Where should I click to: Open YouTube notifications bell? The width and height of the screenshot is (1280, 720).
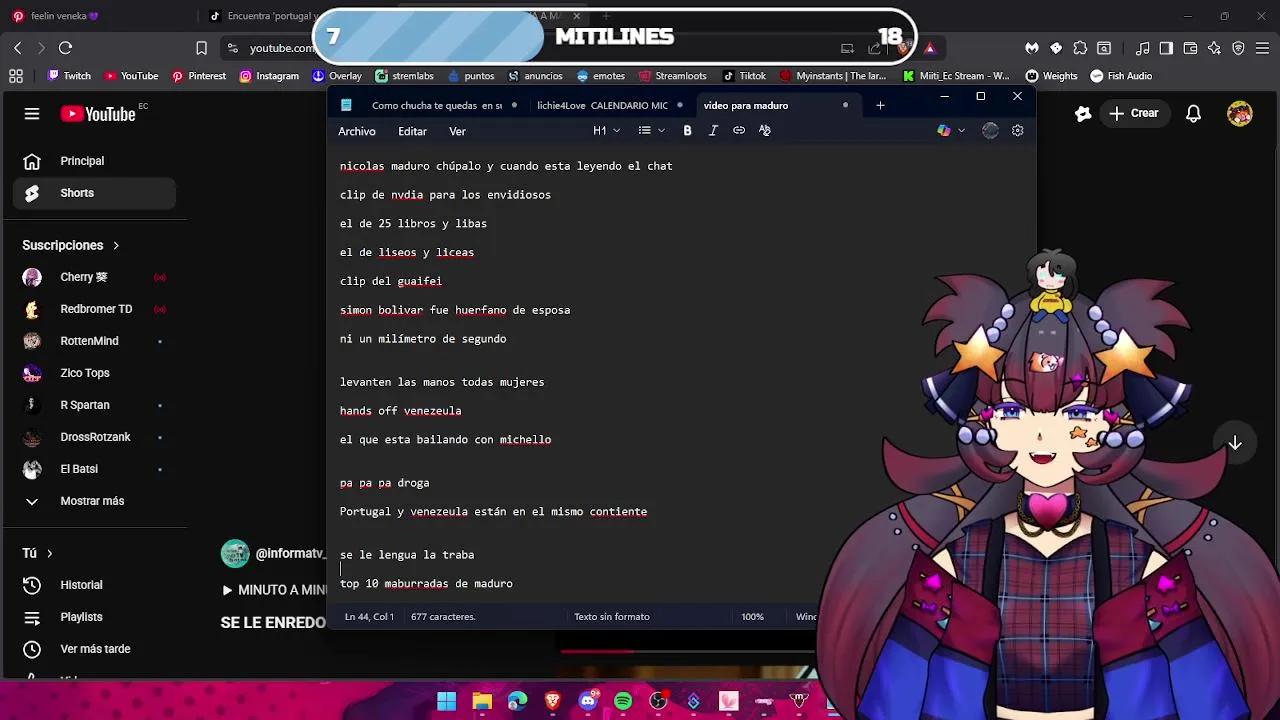click(1193, 114)
